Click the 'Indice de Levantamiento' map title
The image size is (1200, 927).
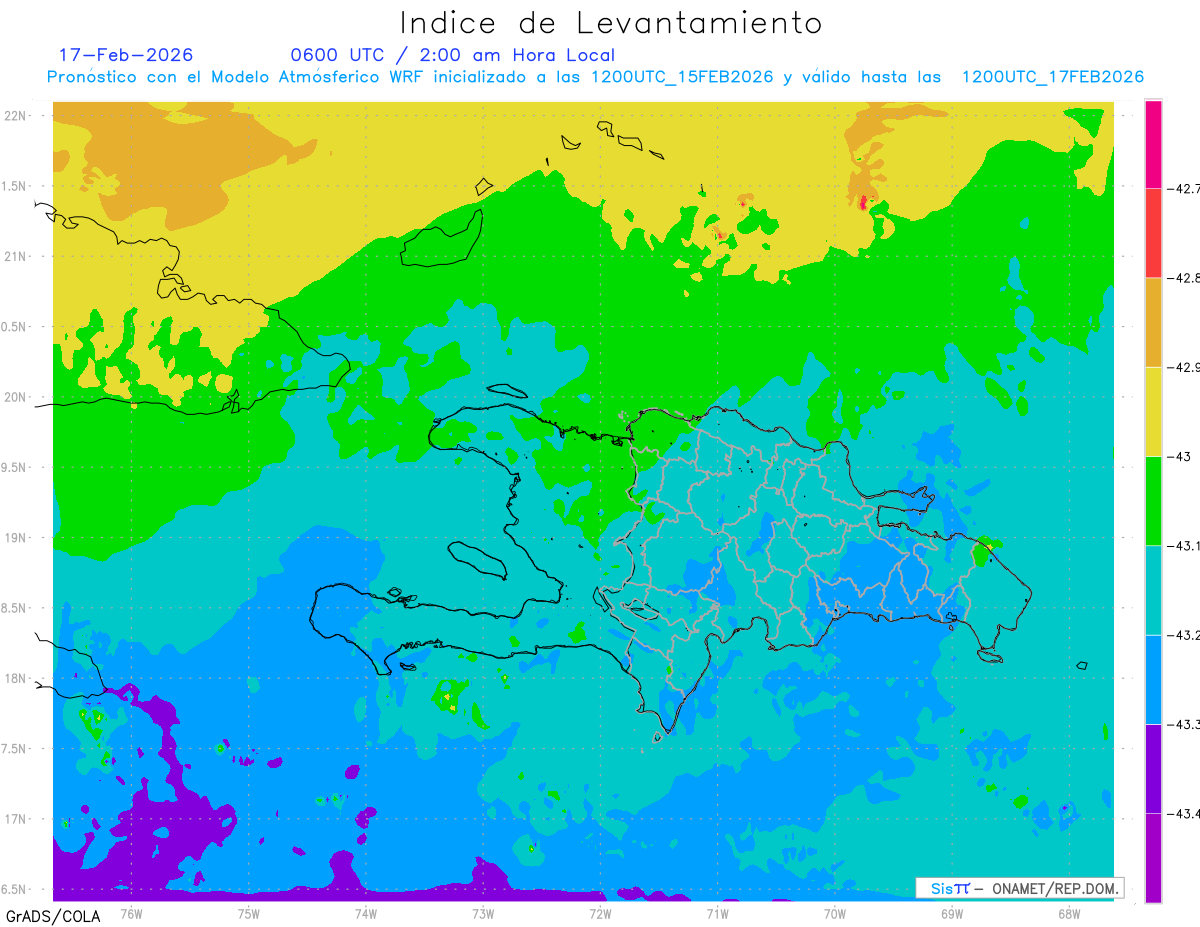coord(611,22)
